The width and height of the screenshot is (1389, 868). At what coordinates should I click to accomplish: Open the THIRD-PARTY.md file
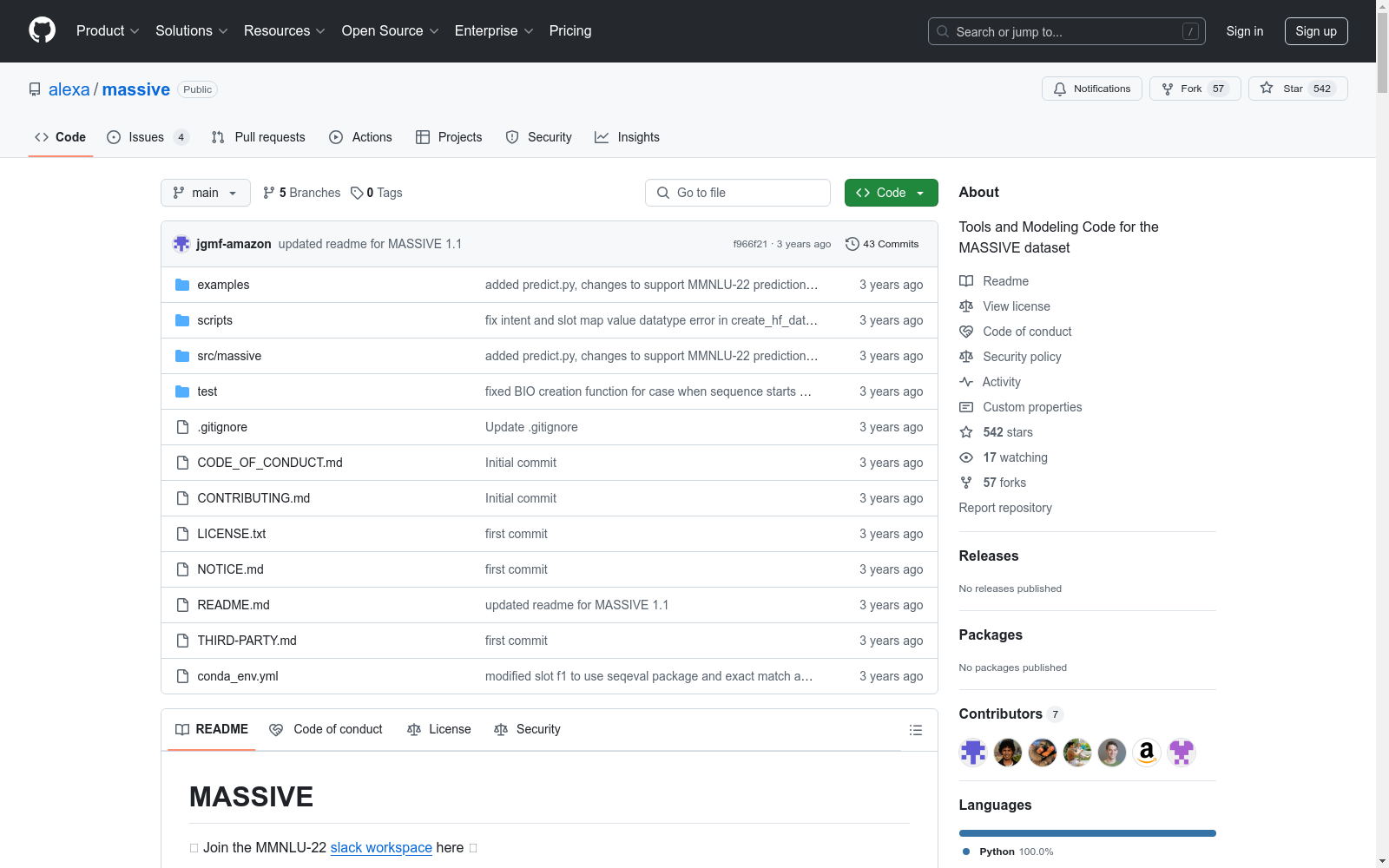tap(247, 641)
